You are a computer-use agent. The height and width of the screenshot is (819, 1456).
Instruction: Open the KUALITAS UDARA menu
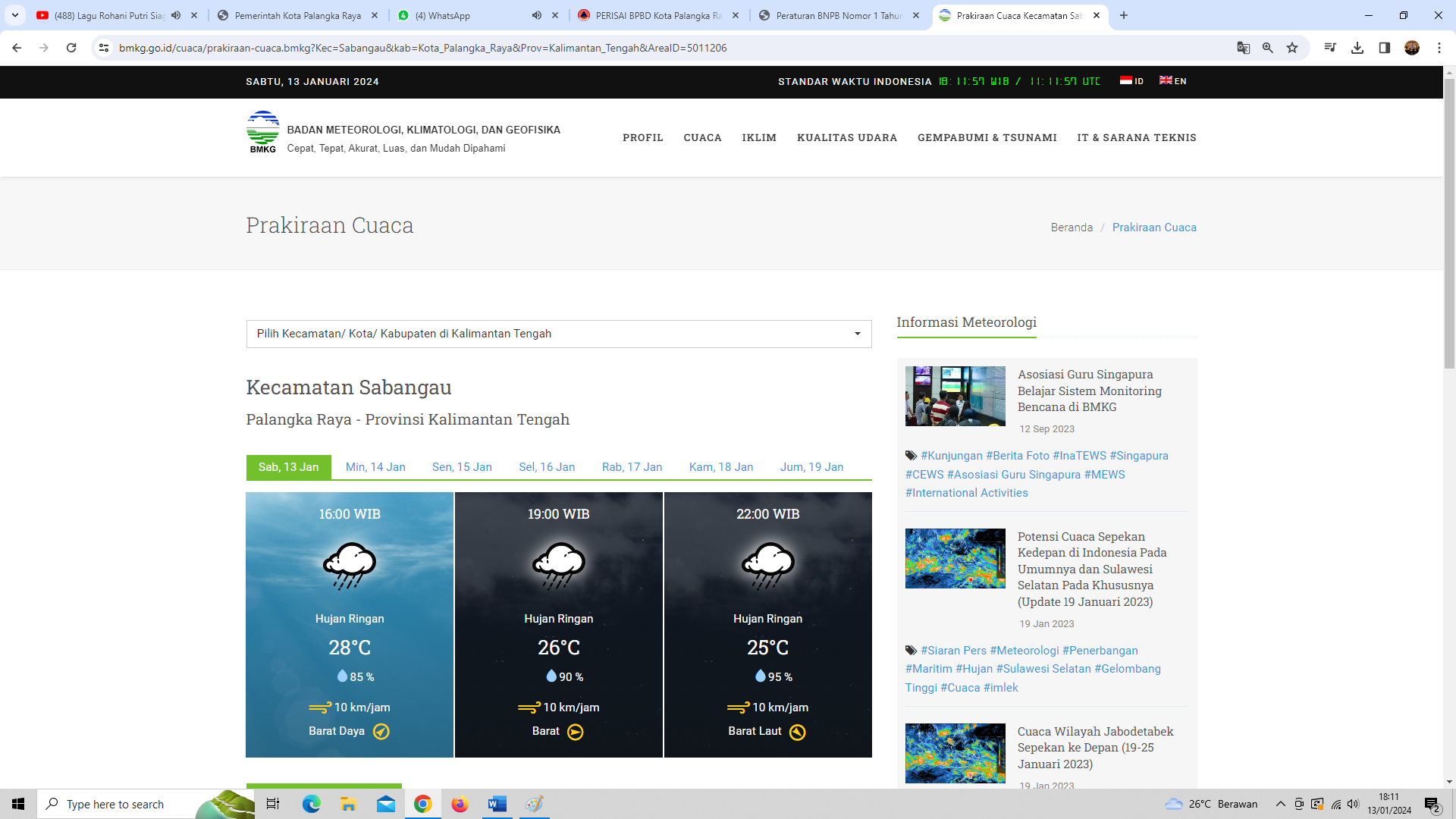coord(847,137)
